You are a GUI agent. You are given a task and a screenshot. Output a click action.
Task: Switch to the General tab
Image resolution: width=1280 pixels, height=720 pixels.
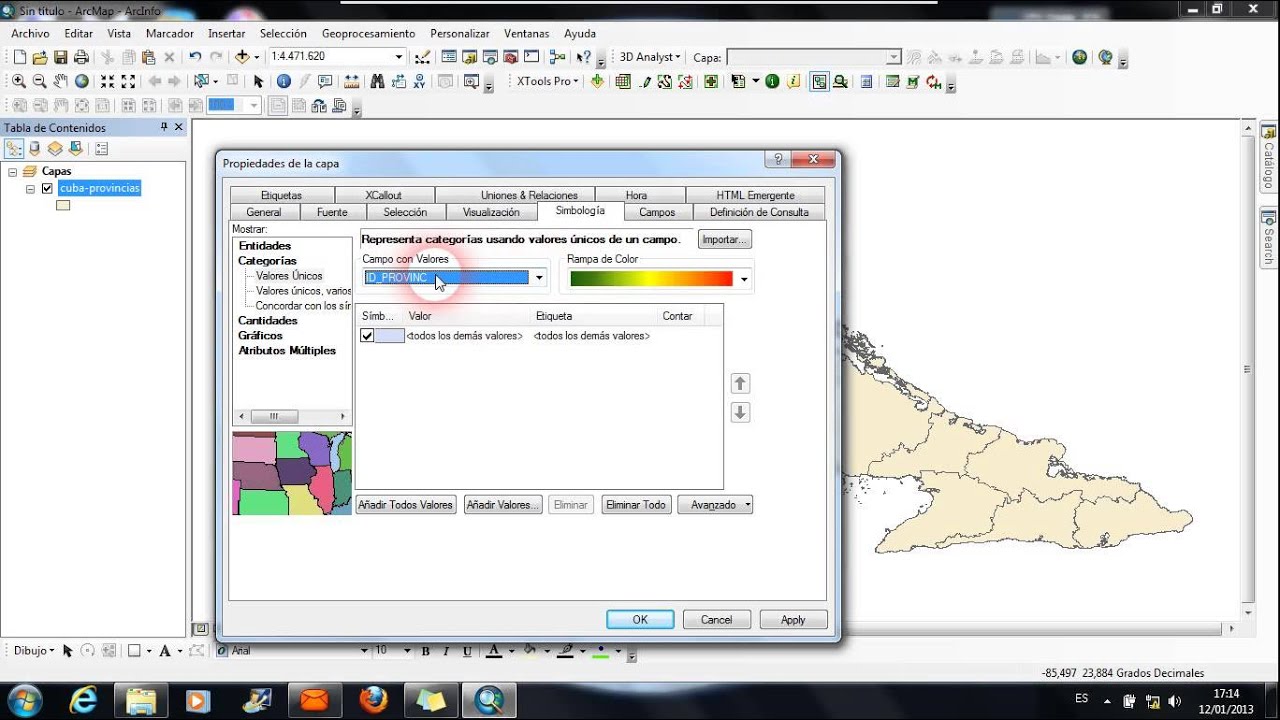pos(264,212)
